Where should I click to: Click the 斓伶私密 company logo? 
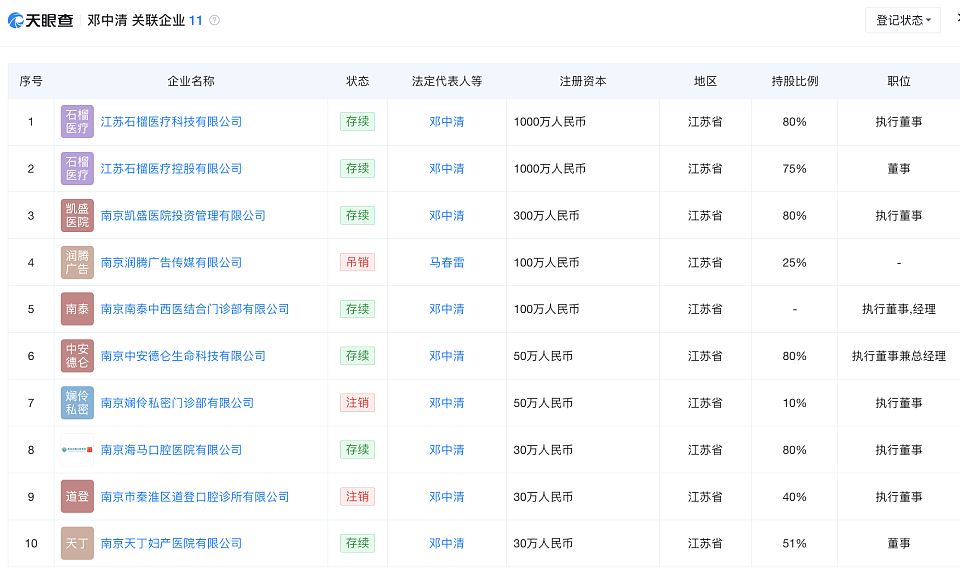click(77, 402)
